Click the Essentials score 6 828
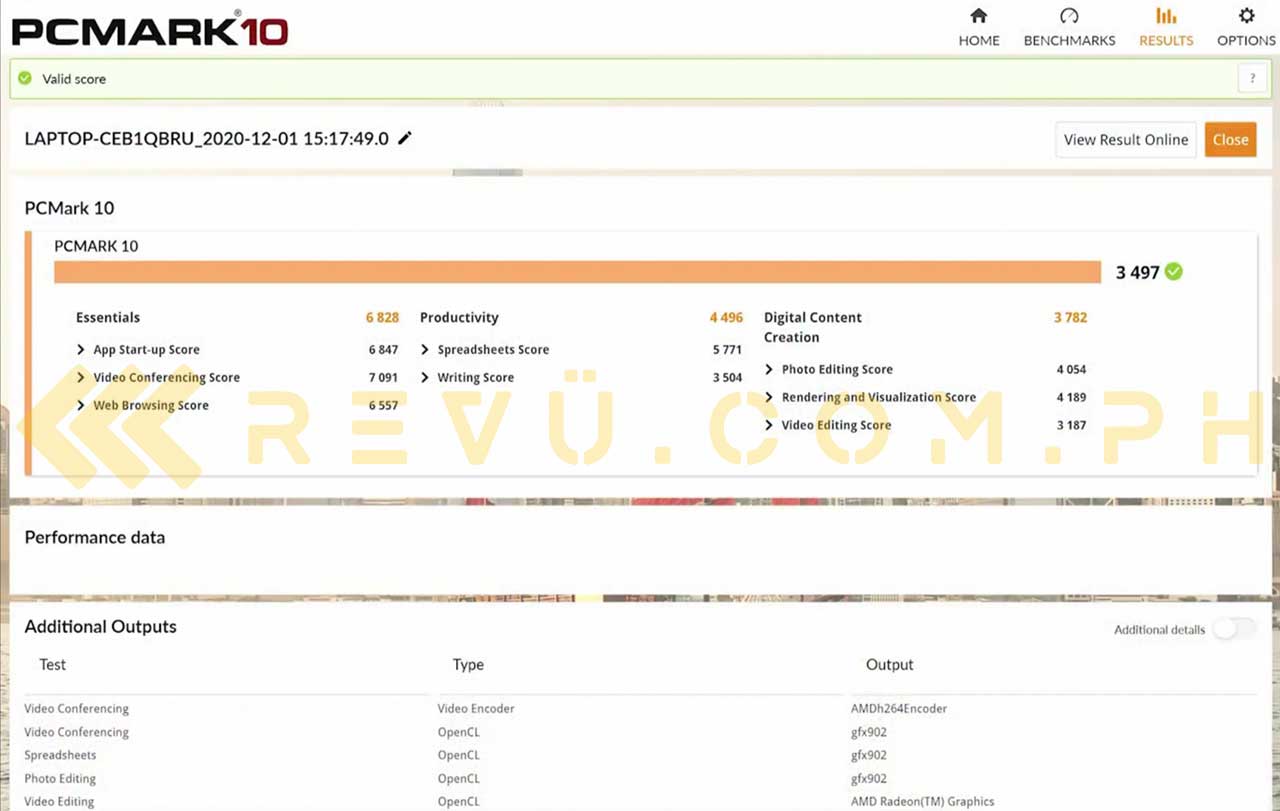This screenshot has height=811, width=1280. pyautogui.click(x=382, y=318)
